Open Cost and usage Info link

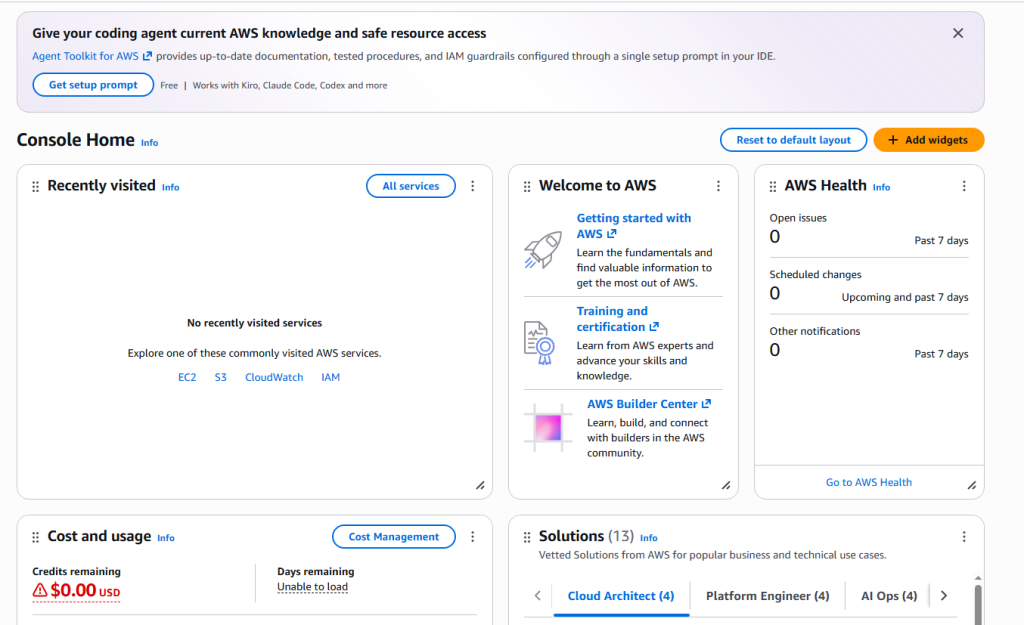[x=166, y=538]
